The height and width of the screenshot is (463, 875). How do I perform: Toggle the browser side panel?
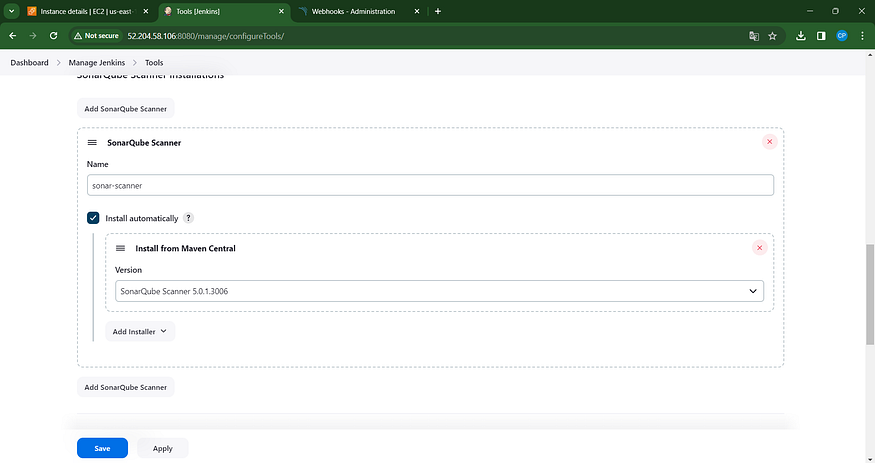point(821,36)
